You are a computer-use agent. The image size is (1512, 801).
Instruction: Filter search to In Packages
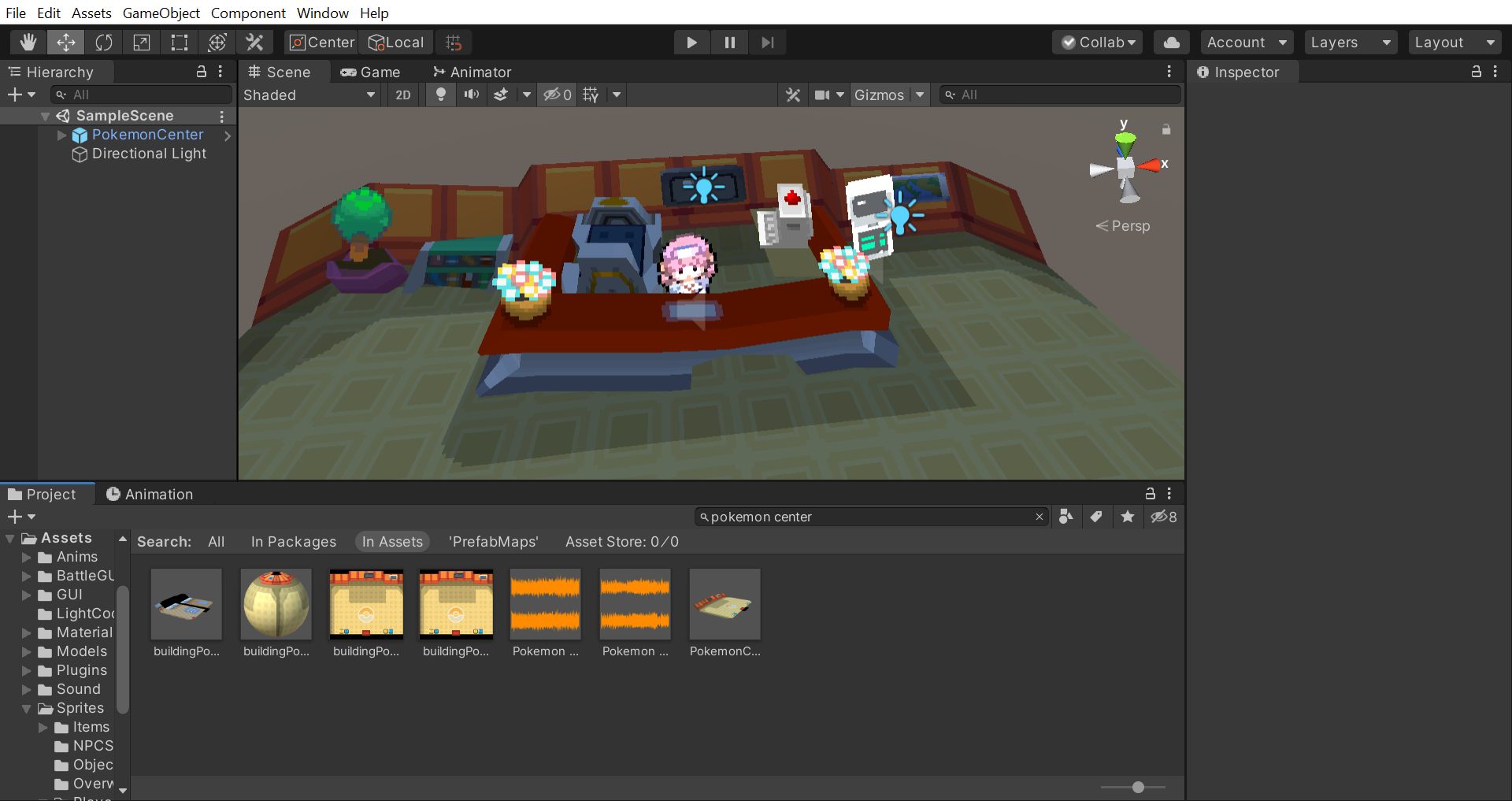click(x=293, y=542)
